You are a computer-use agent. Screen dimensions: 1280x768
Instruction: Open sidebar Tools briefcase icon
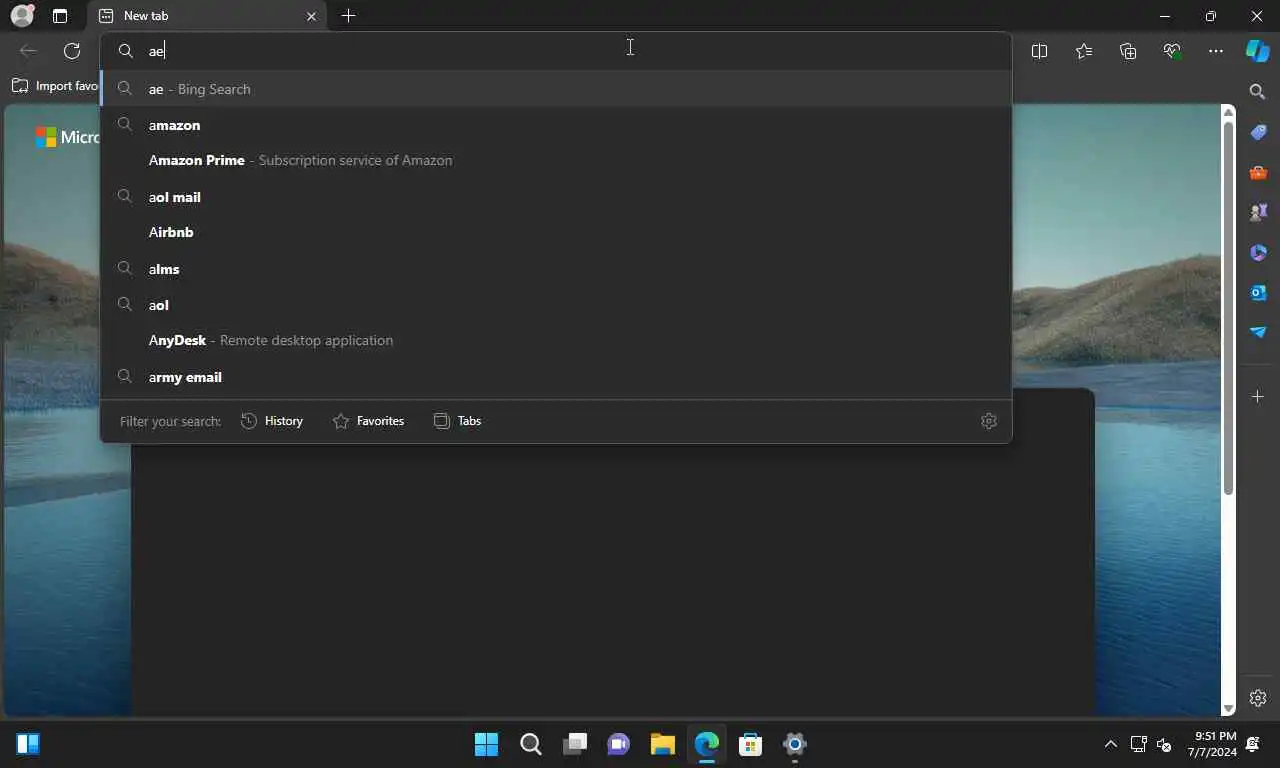1258,172
